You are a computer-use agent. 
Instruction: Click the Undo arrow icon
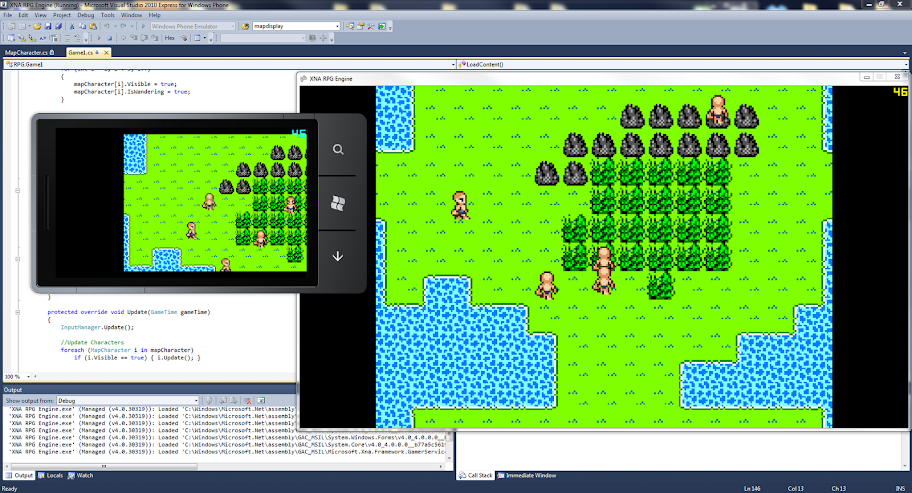107,26
